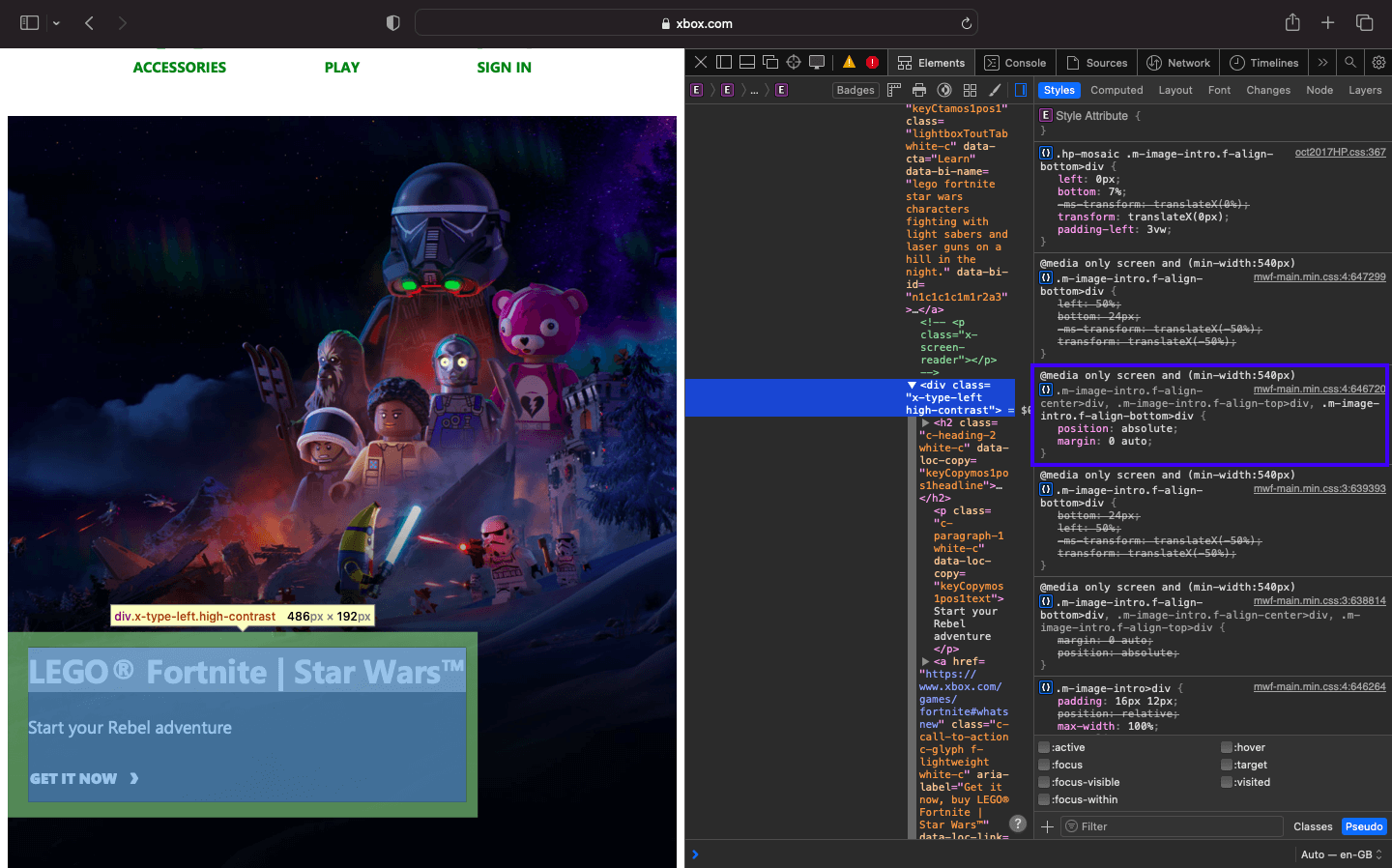Open DOM tree help question icon
The image size is (1392, 868).
[x=1018, y=824]
